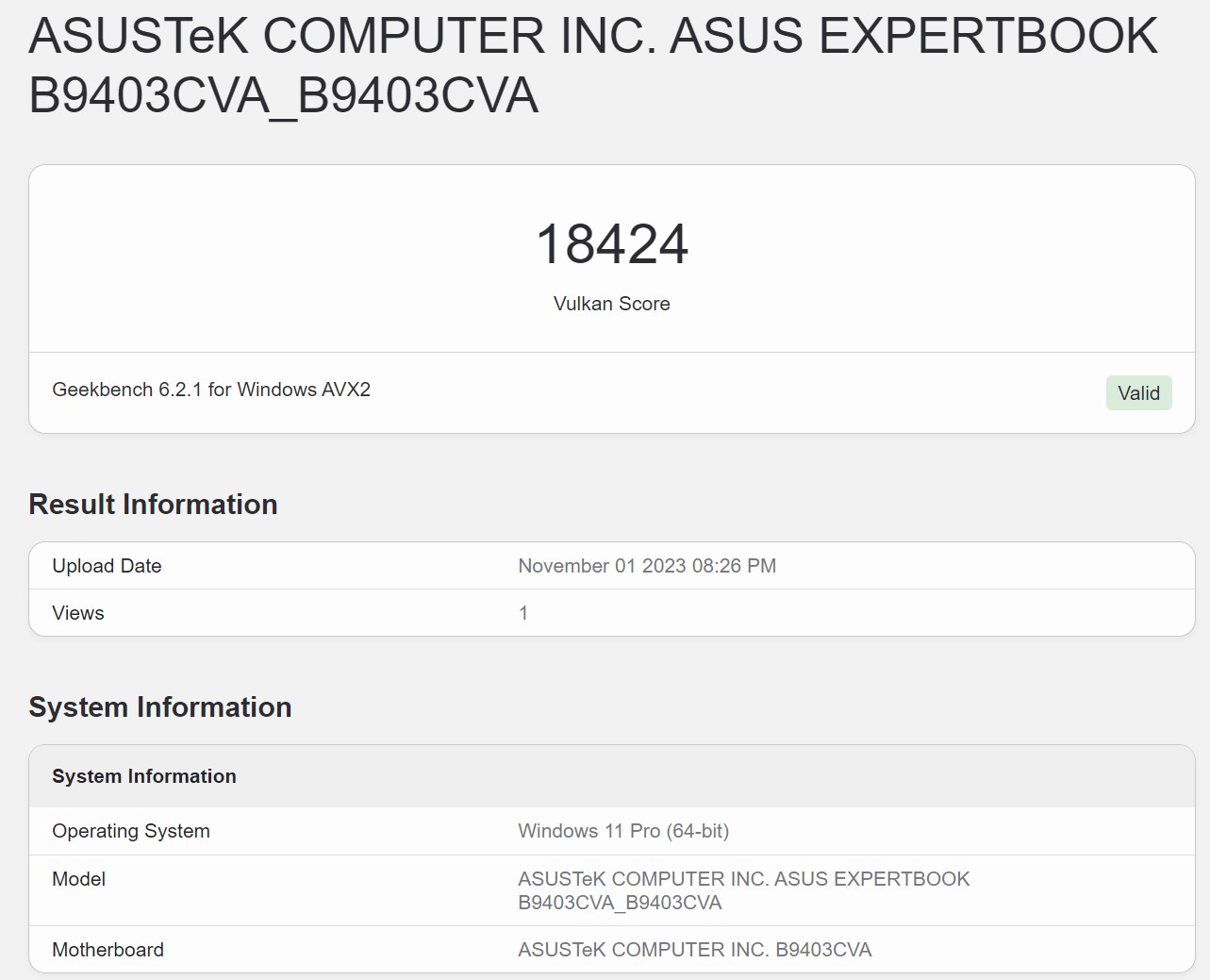Click the Geekbench 6.2.1 for Windows AVX2 text
This screenshot has height=980, width=1210.
pyautogui.click(x=211, y=390)
